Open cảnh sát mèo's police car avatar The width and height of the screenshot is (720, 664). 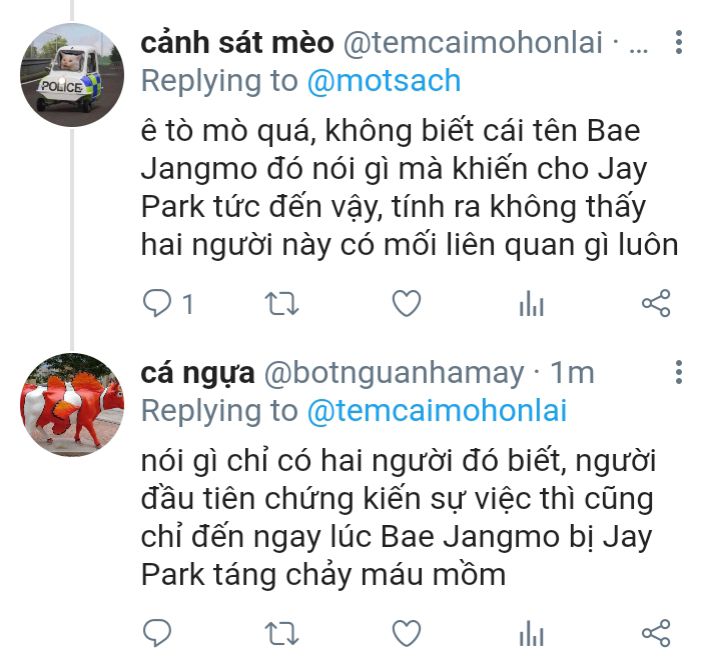click(x=72, y=75)
